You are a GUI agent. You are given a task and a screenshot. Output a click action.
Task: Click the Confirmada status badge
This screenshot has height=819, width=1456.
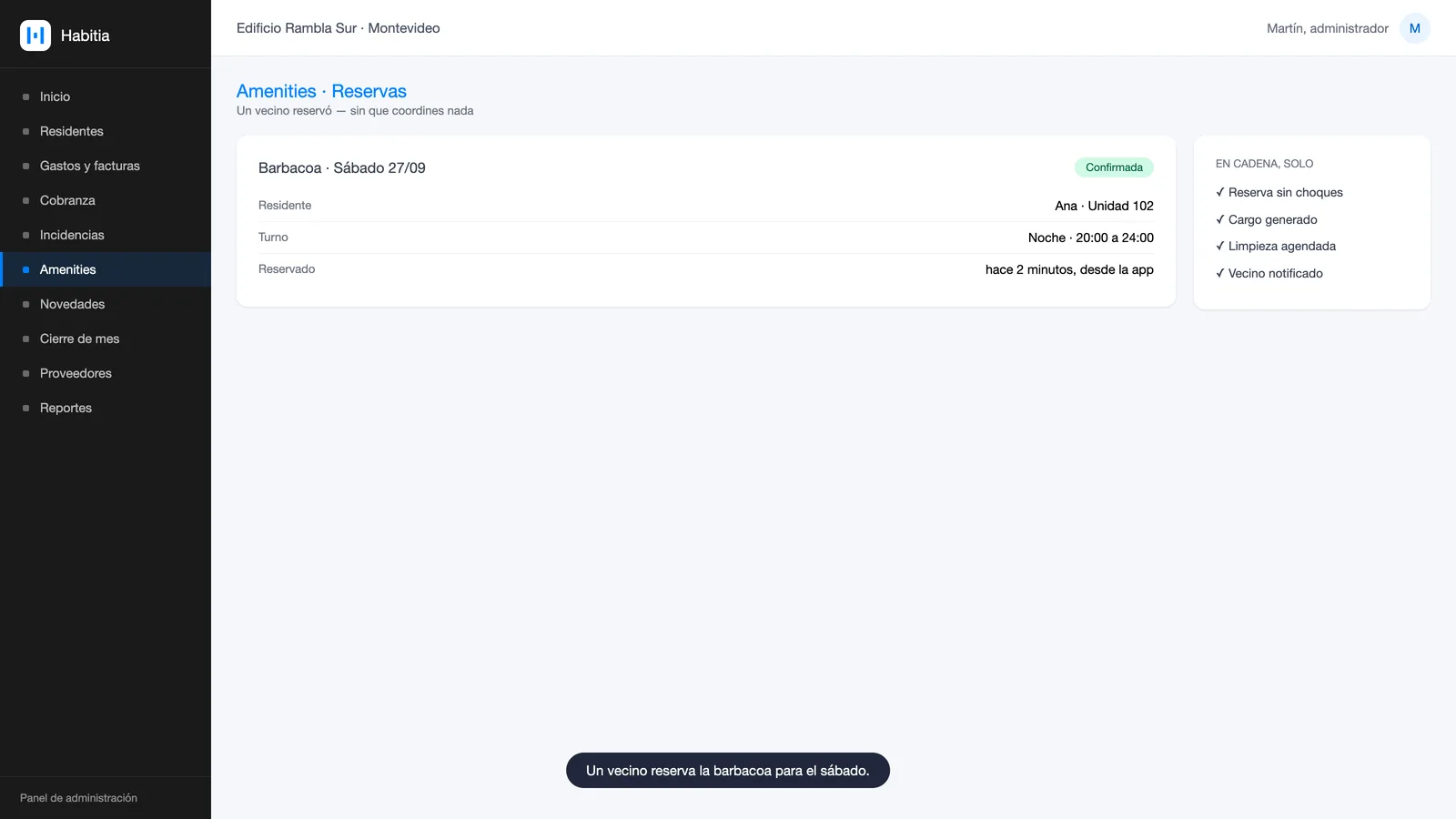(1114, 167)
